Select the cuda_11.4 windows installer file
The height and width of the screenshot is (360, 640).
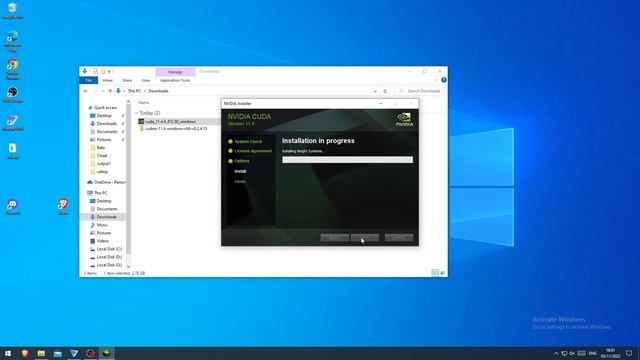(x=170, y=122)
